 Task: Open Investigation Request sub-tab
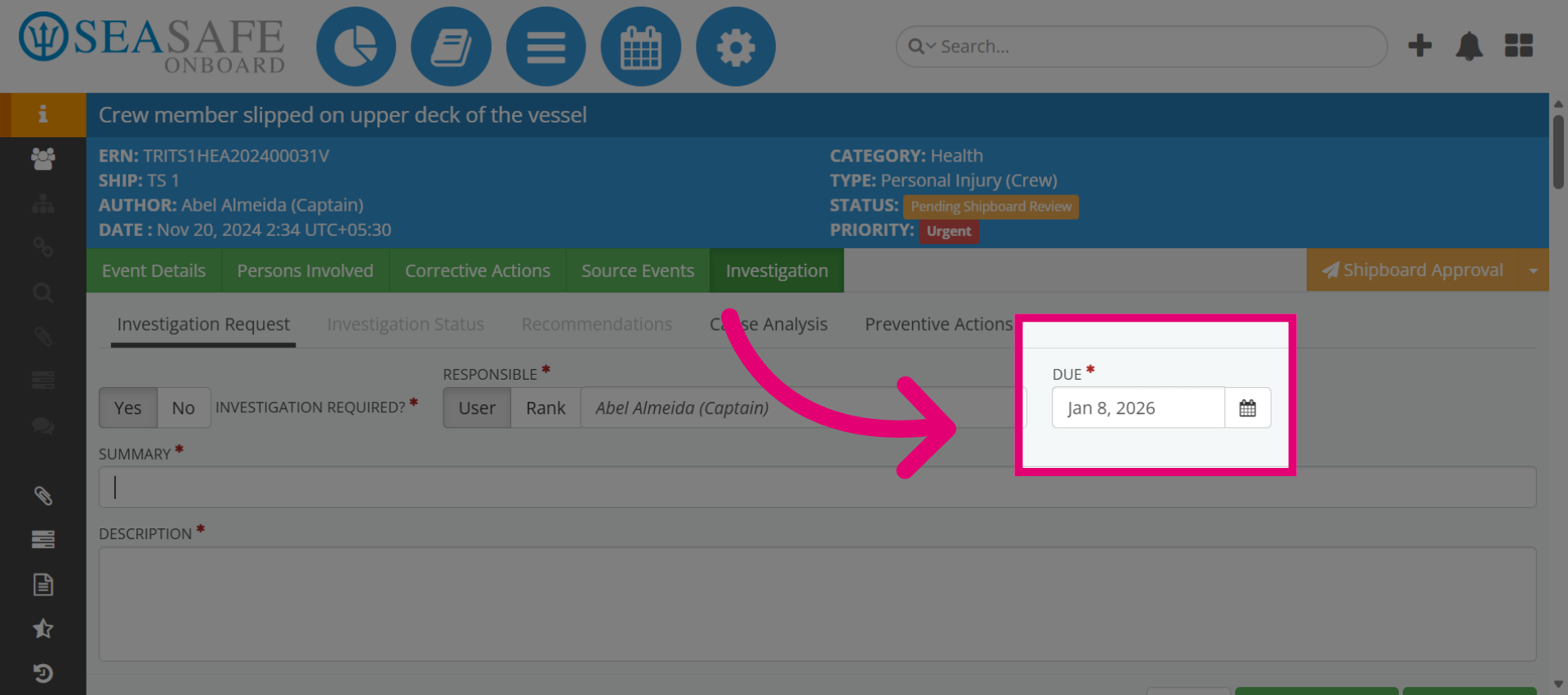click(x=203, y=325)
